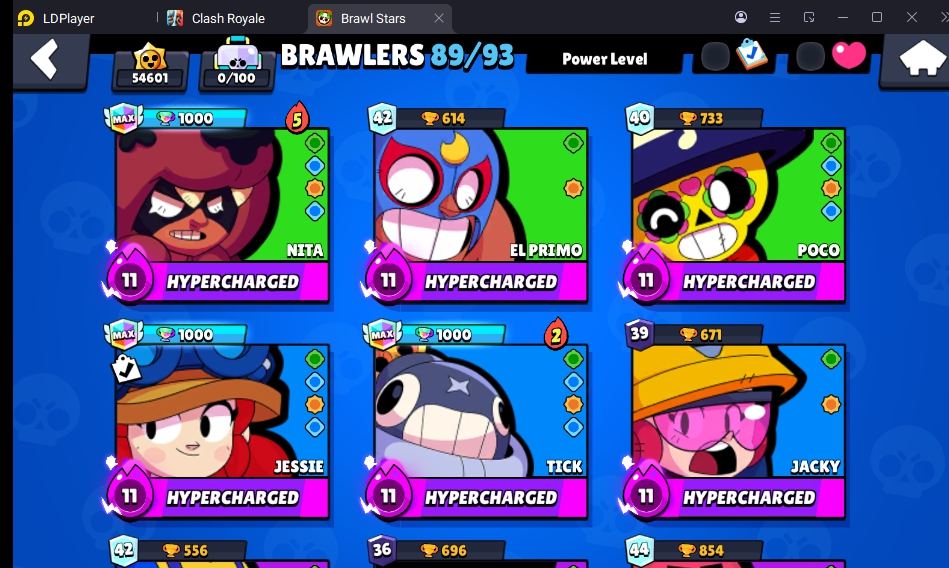This screenshot has width=949, height=568.
Task: Click the quest checkmark icon on Jessie
Action: coord(126,368)
